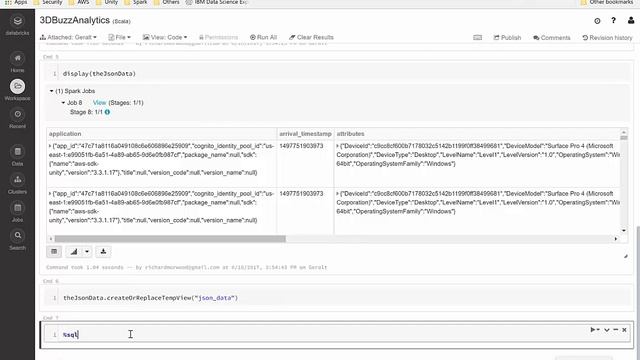Click the createOrReplaceTempView code line
The image size is (640, 360).
pyautogui.click(x=150, y=298)
